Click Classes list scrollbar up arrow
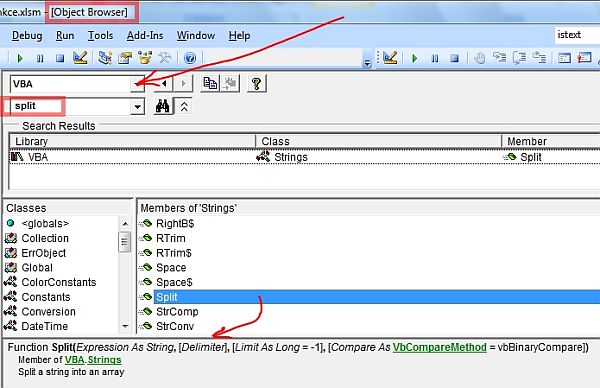600x388 pixels. [125, 223]
